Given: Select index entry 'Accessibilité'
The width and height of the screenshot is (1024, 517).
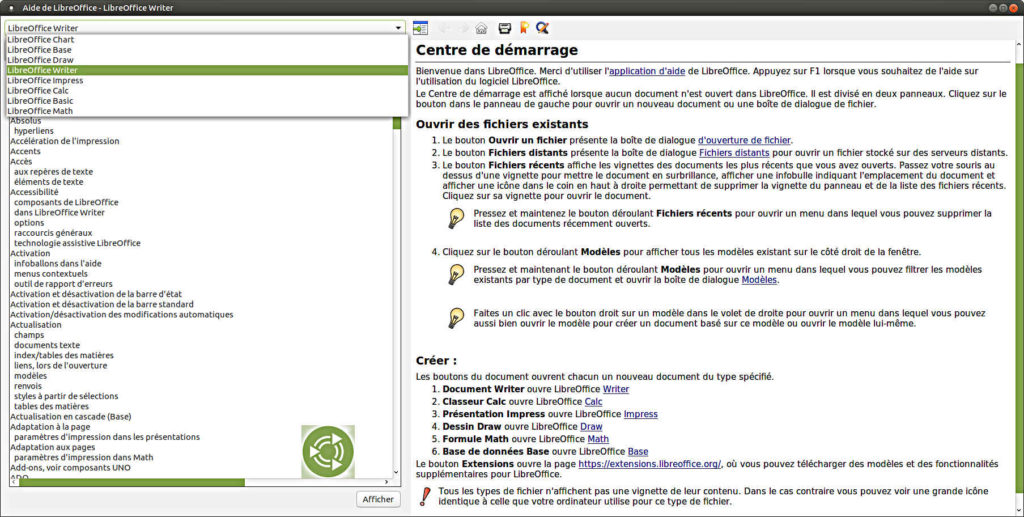Looking at the screenshot, I should tap(34, 192).
